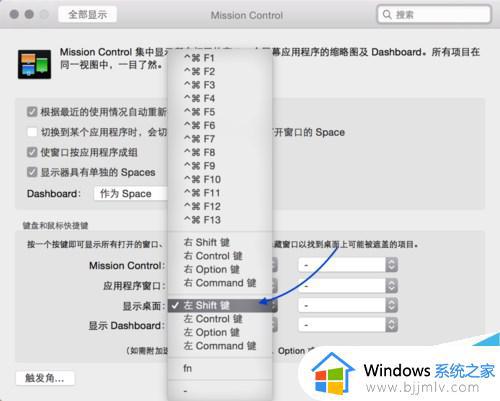The width and height of the screenshot is (500, 401).
Task: Choose ^⌘ F13 from the shortcut menu
Action: (x=220, y=220)
